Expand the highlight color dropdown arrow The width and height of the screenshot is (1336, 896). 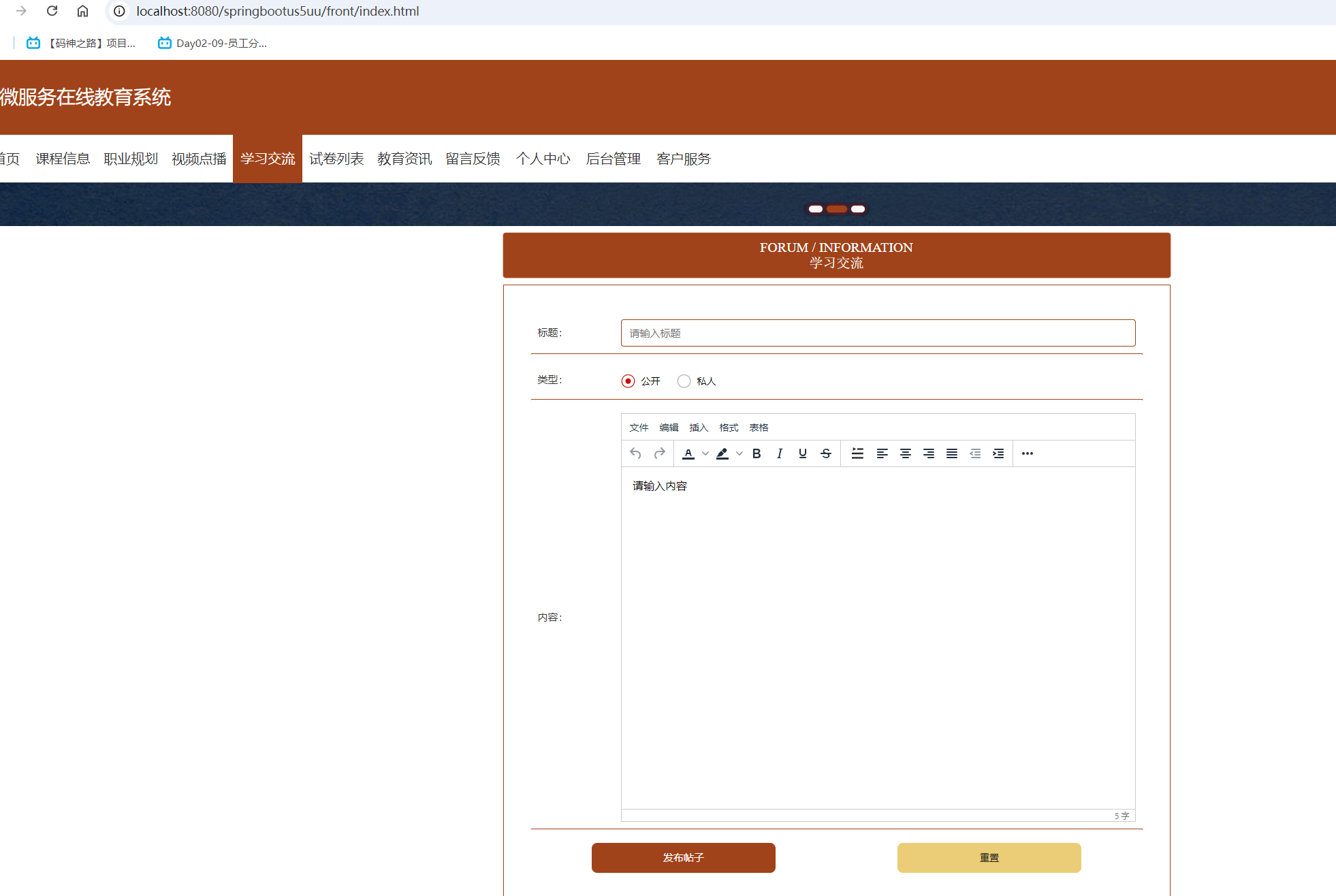(x=739, y=453)
